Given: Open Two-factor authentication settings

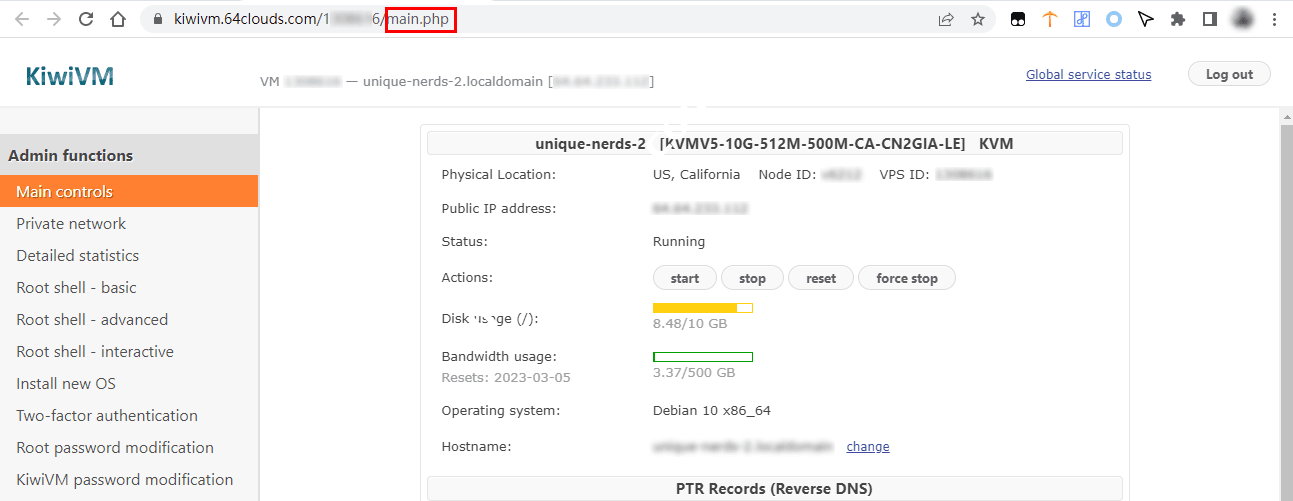Looking at the screenshot, I should click(x=107, y=416).
